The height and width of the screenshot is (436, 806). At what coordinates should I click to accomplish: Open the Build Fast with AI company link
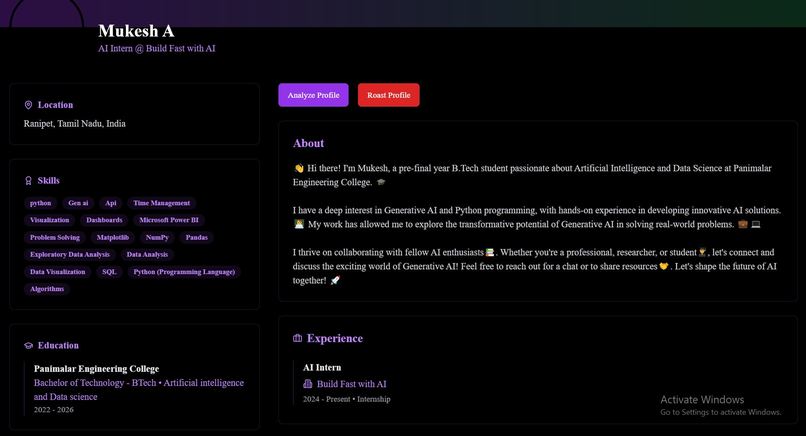tap(352, 384)
